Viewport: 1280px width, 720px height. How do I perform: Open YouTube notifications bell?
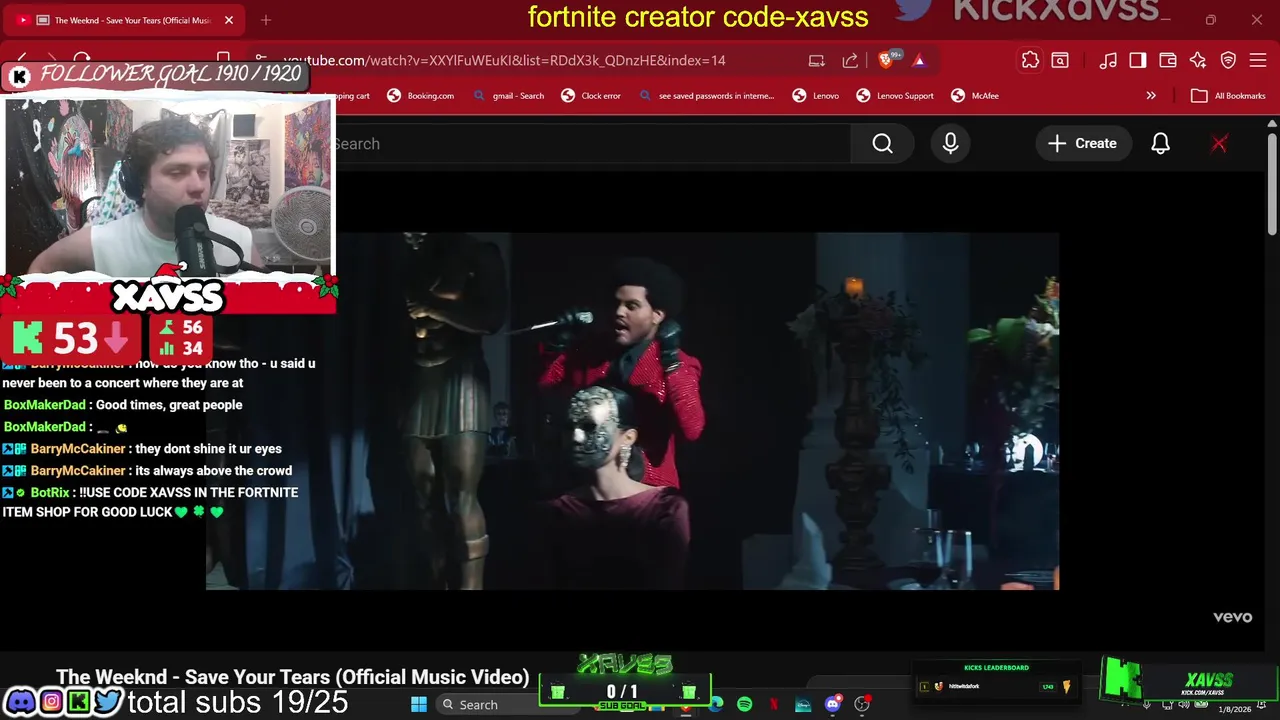coord(1160,144)
